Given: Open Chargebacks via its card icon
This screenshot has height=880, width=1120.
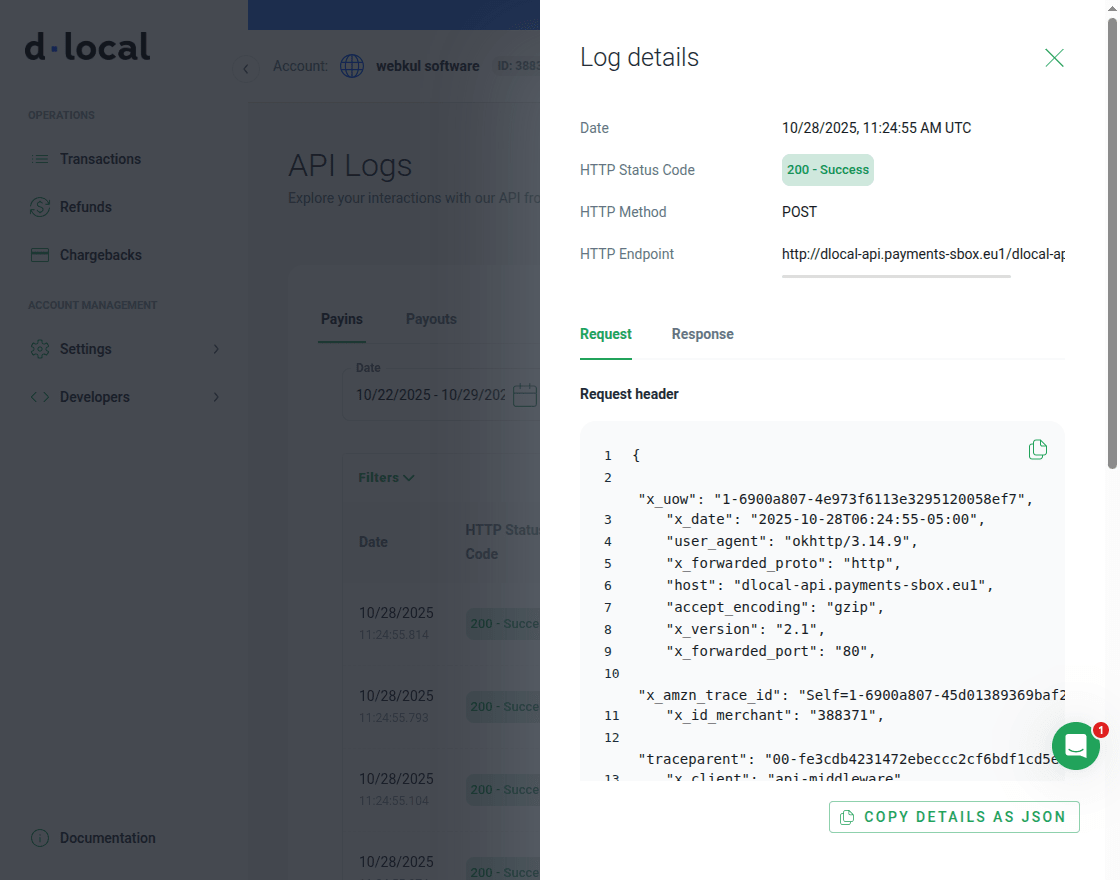Looking at the screenshot, I should (x=40, y=255).
